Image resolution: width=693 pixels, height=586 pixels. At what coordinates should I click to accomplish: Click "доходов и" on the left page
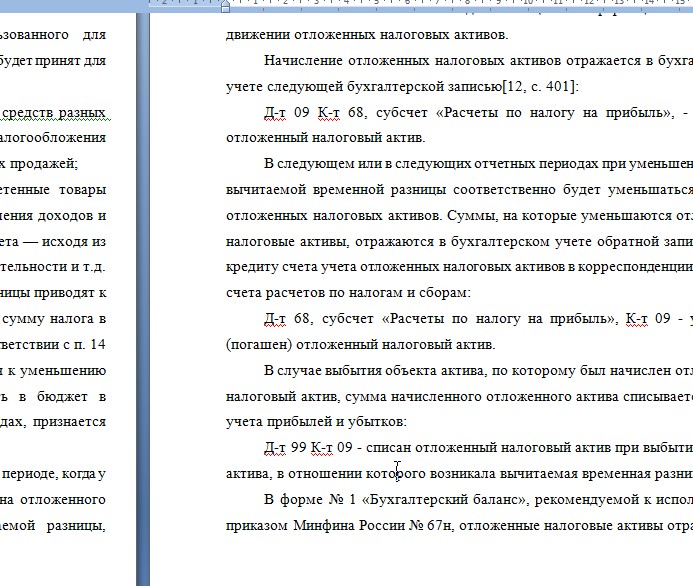72,216
